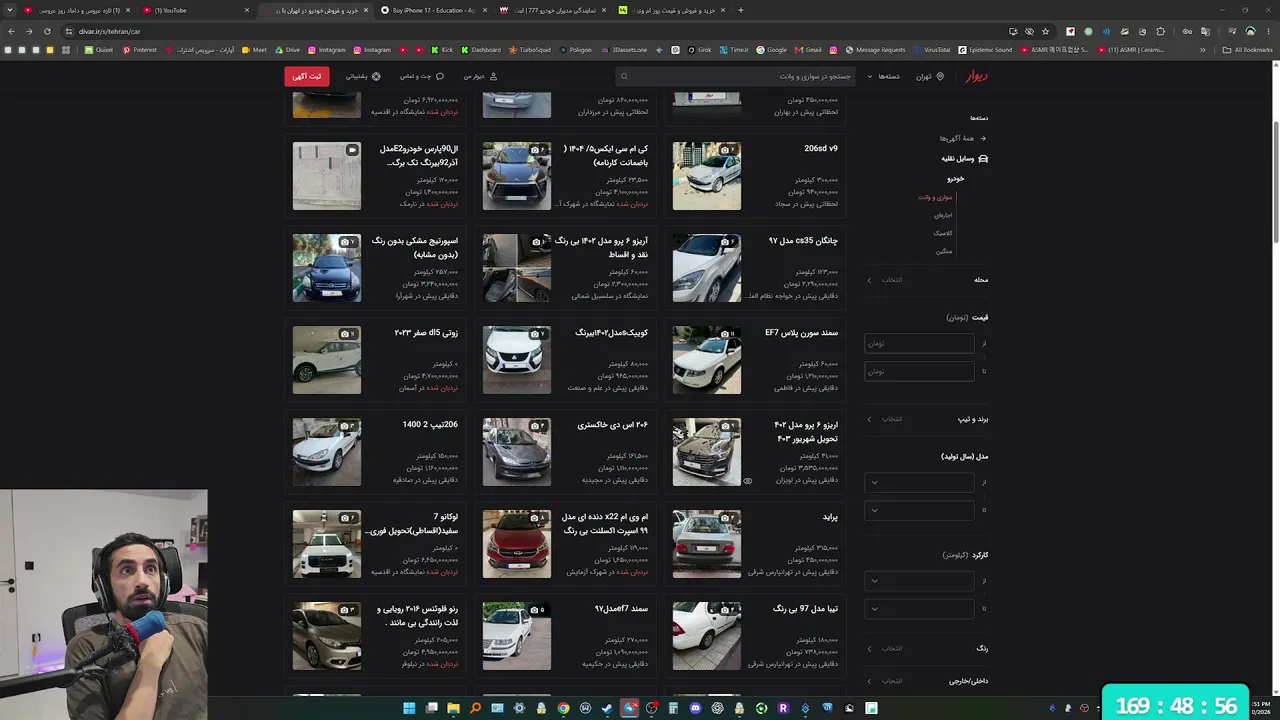Image resolution: width=1280 pixels, height=720 pixels.
Task: Open the دیوار من account menu
Action: [480, 76]
